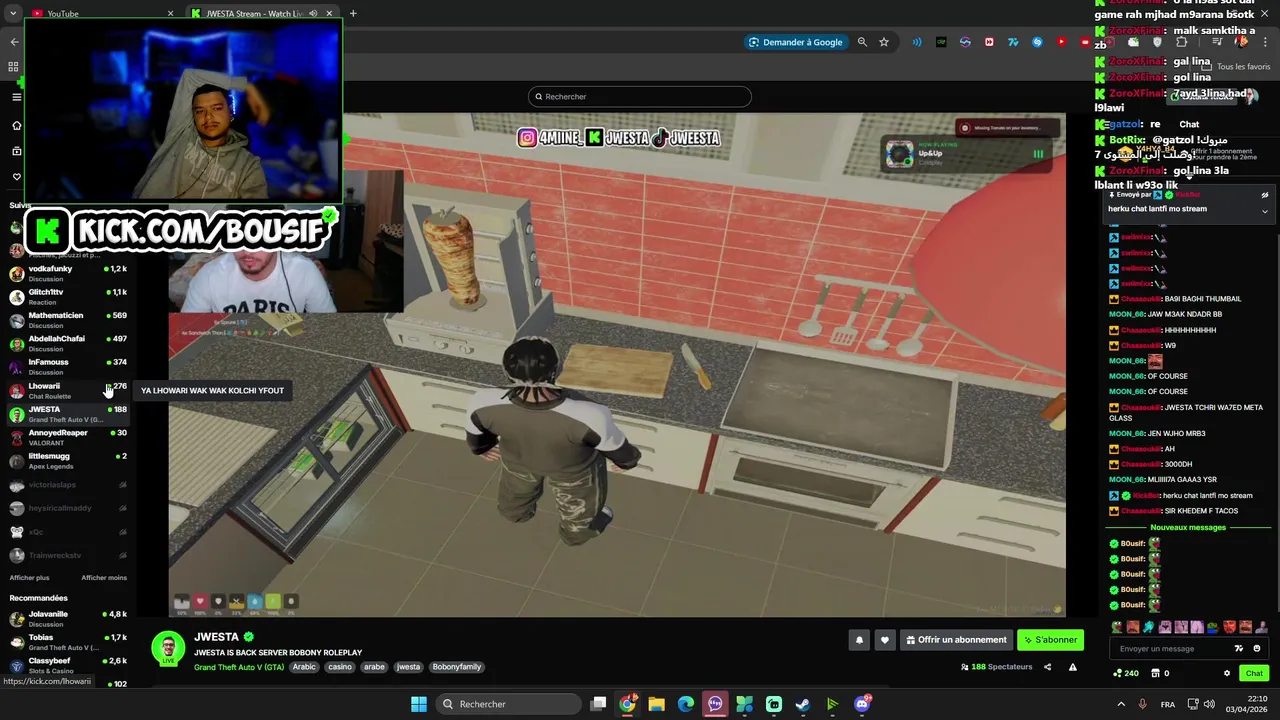Switch to the YouTube browser tab
This screenshot has height=720, width=1280.
click(x=98, y=13)
